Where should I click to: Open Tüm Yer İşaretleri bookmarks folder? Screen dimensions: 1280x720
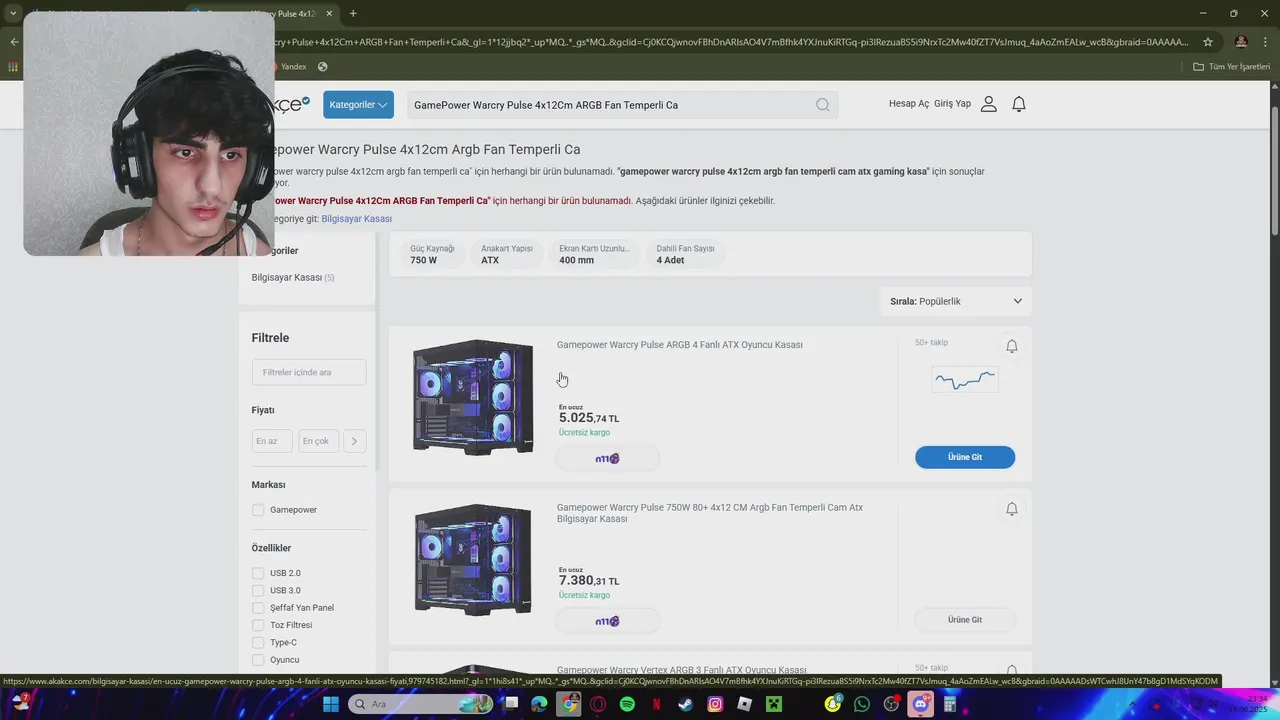(1232, 67)
